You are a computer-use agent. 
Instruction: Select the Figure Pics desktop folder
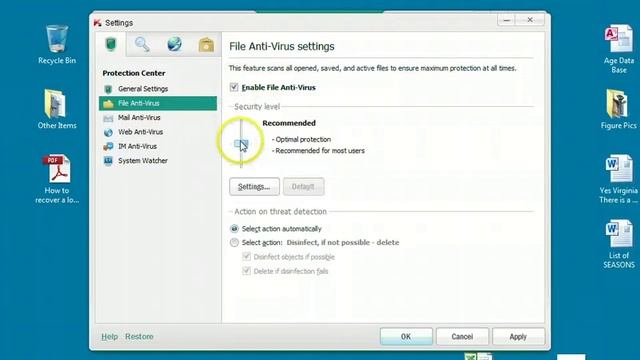point(618,109)
